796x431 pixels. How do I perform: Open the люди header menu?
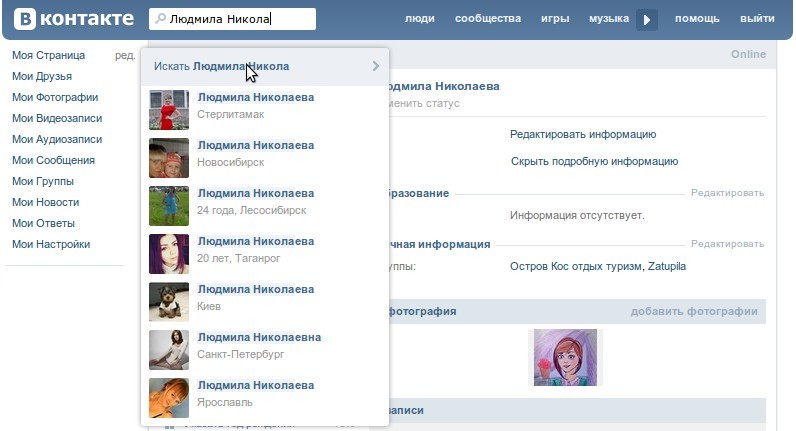pyautogui.click(x=420, y=19)
